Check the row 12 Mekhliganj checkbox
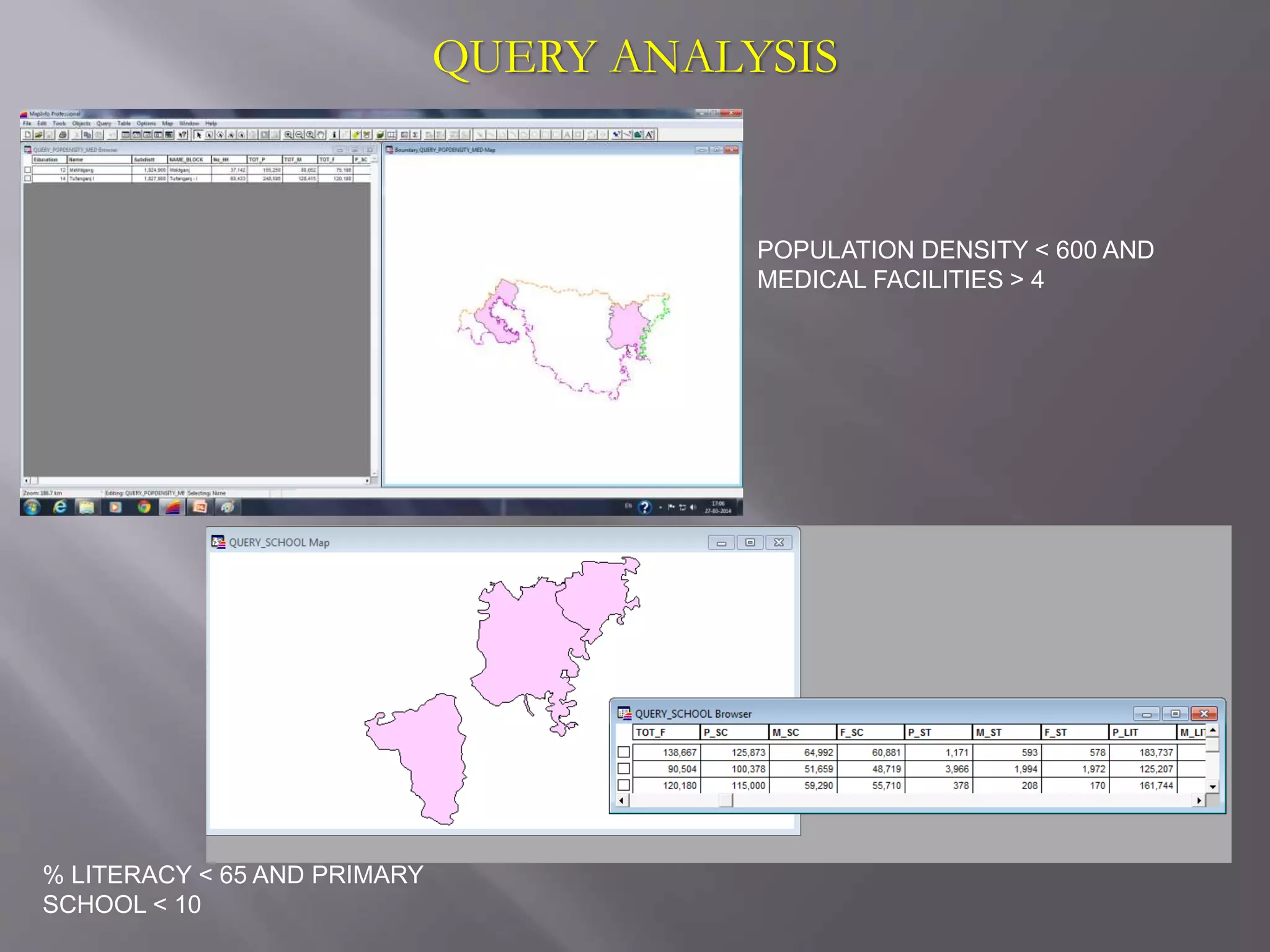The width and height of the screenshot is (1270, 952). pyautogui.click(x=27, y=170)
